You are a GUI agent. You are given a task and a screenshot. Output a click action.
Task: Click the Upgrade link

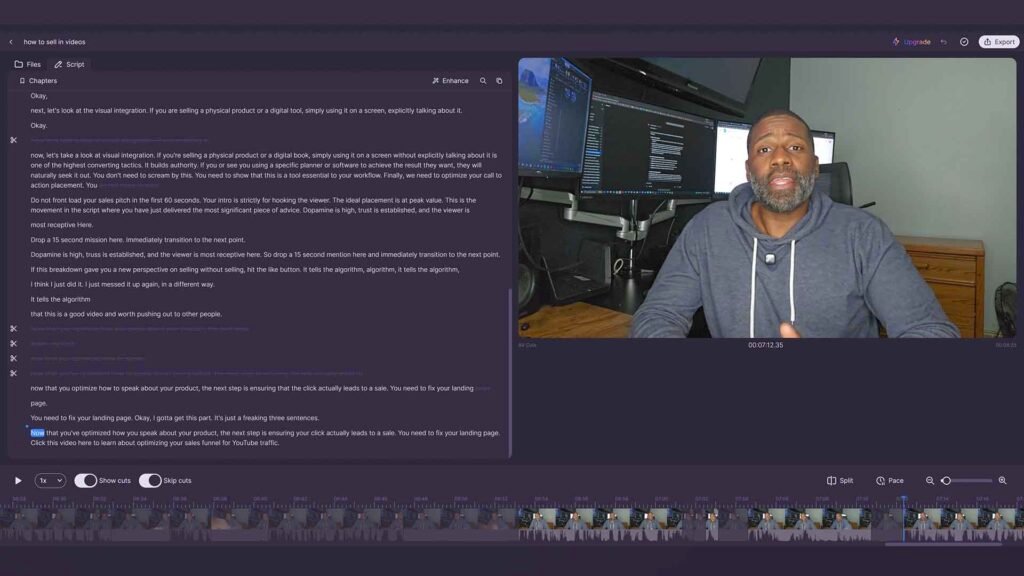pyautogui.click(x=911, y=42)
